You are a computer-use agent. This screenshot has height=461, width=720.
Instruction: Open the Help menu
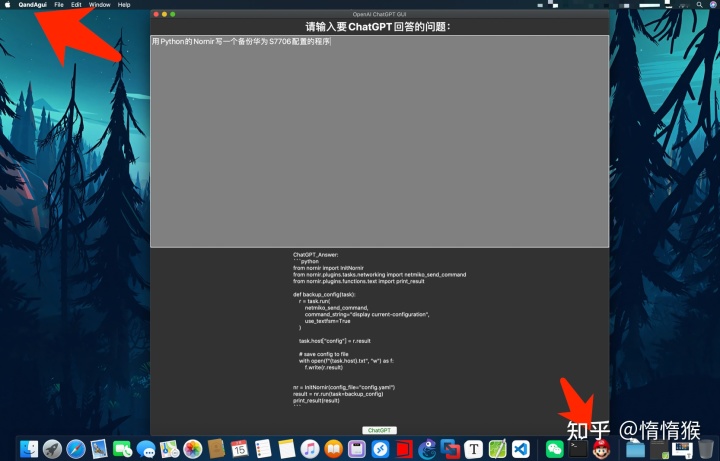click(x=124, y=5)
